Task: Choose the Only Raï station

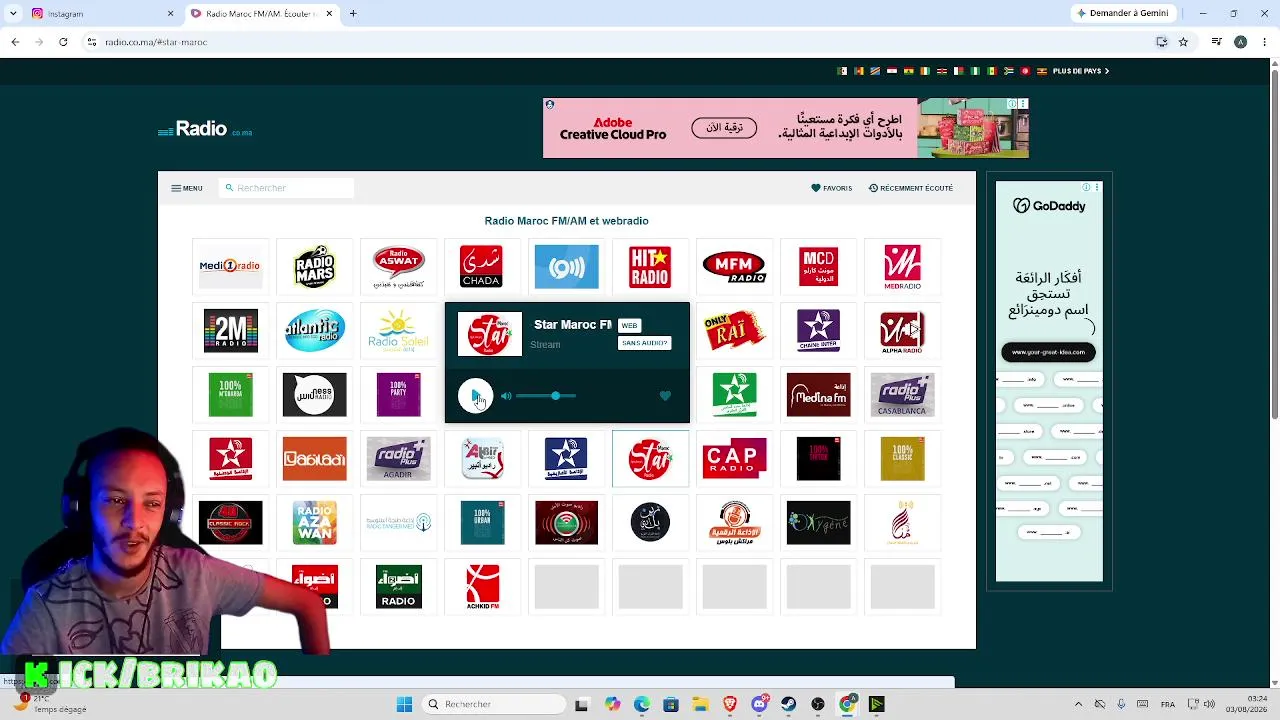Action: [734, 330]
